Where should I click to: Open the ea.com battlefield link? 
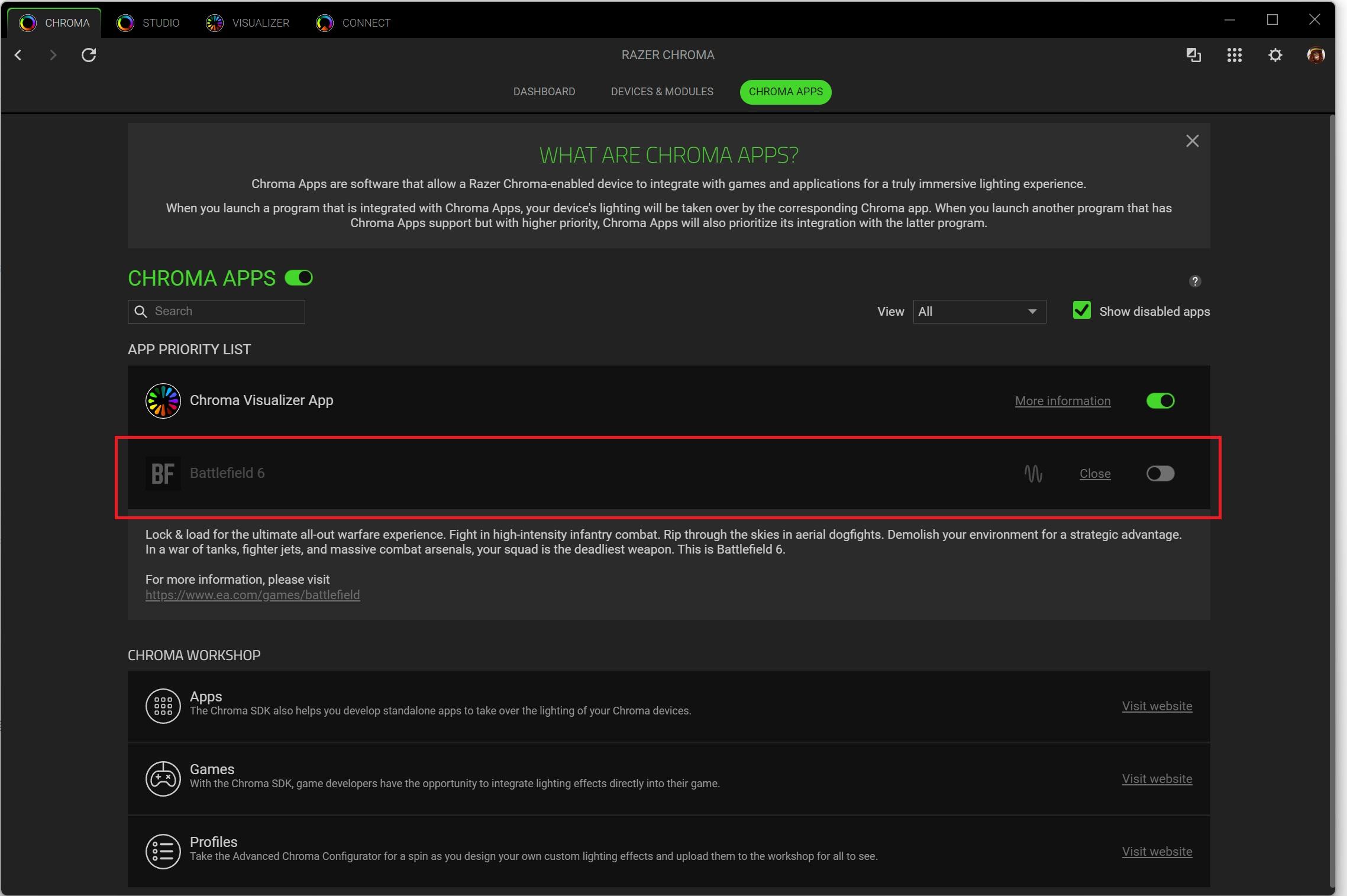(253, 595)
